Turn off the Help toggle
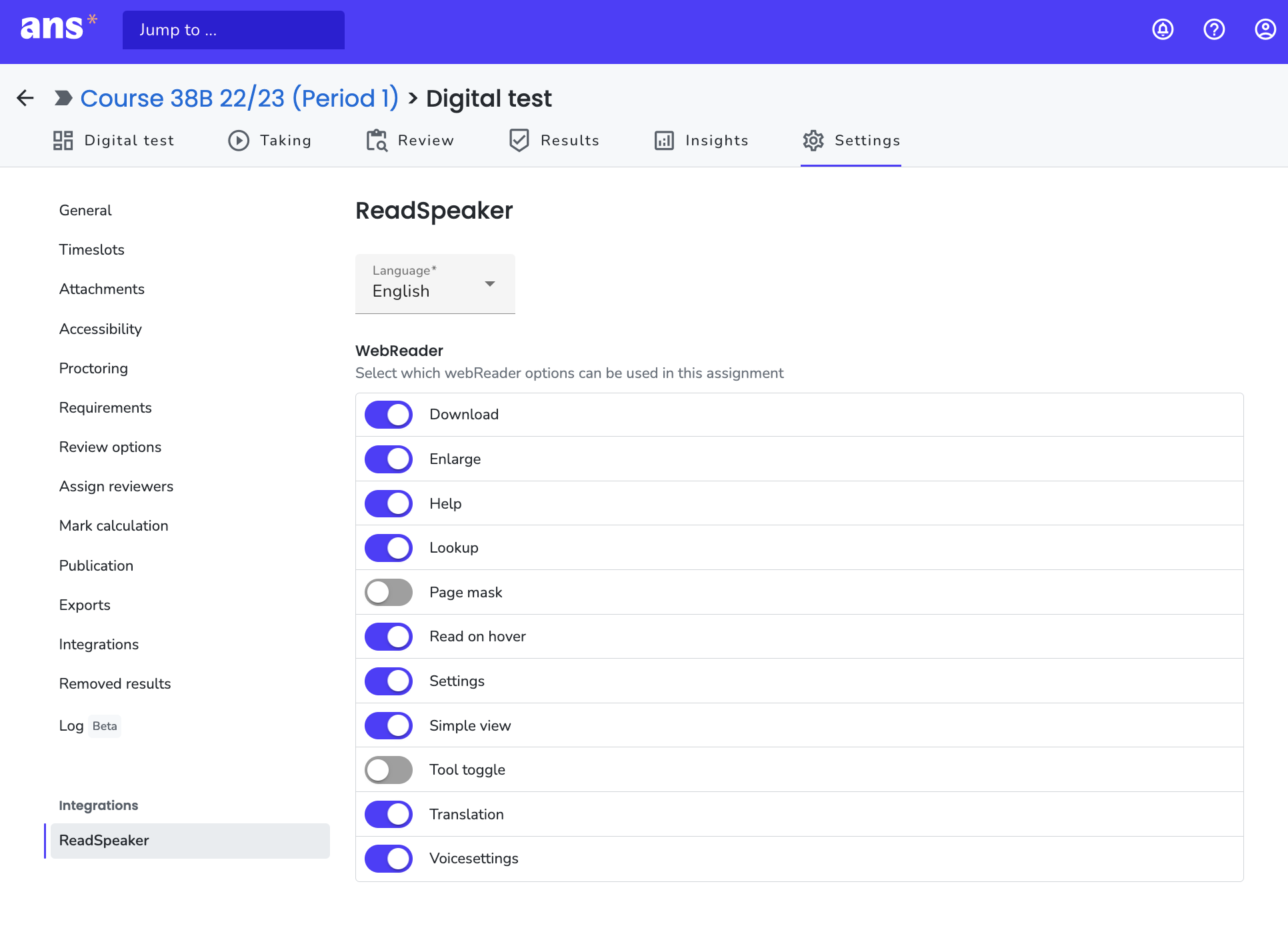 point(389,503)
